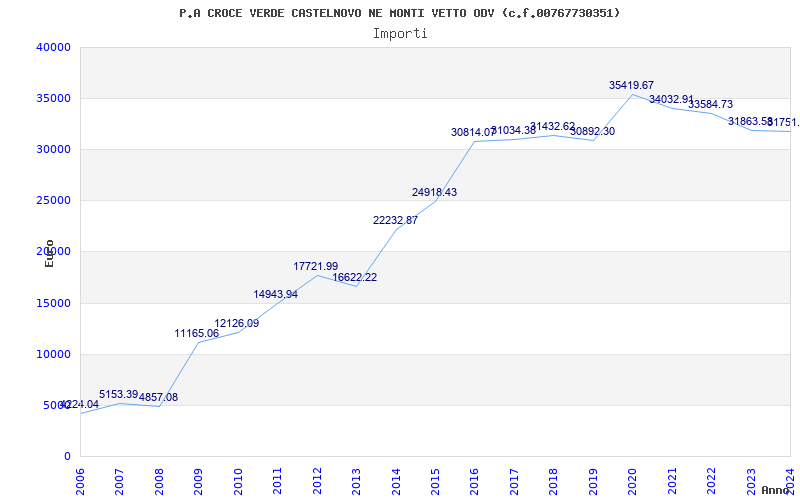Select data label 22232.87

(x=395, y=221)
